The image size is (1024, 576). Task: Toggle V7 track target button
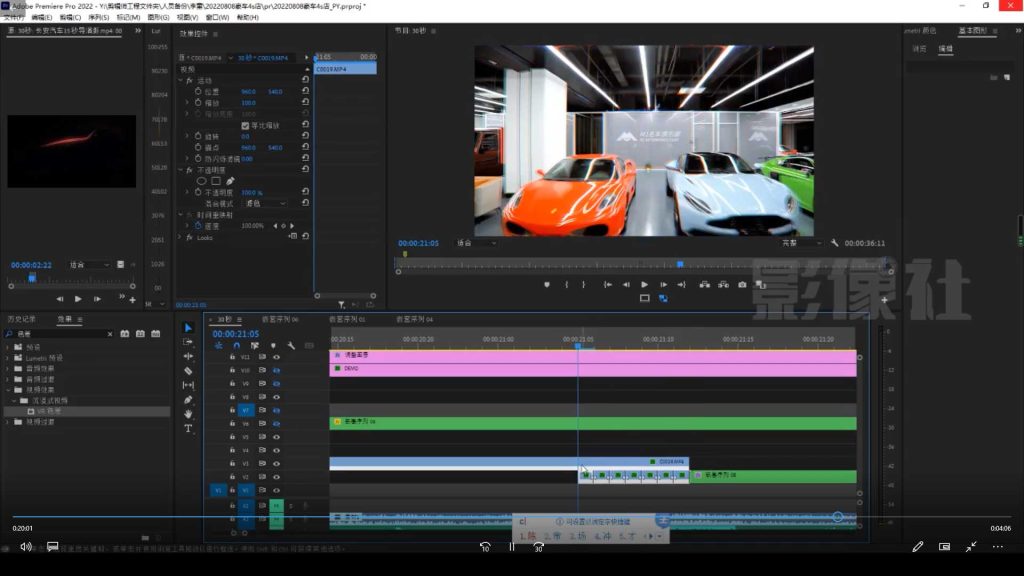[x=246, y=410]
